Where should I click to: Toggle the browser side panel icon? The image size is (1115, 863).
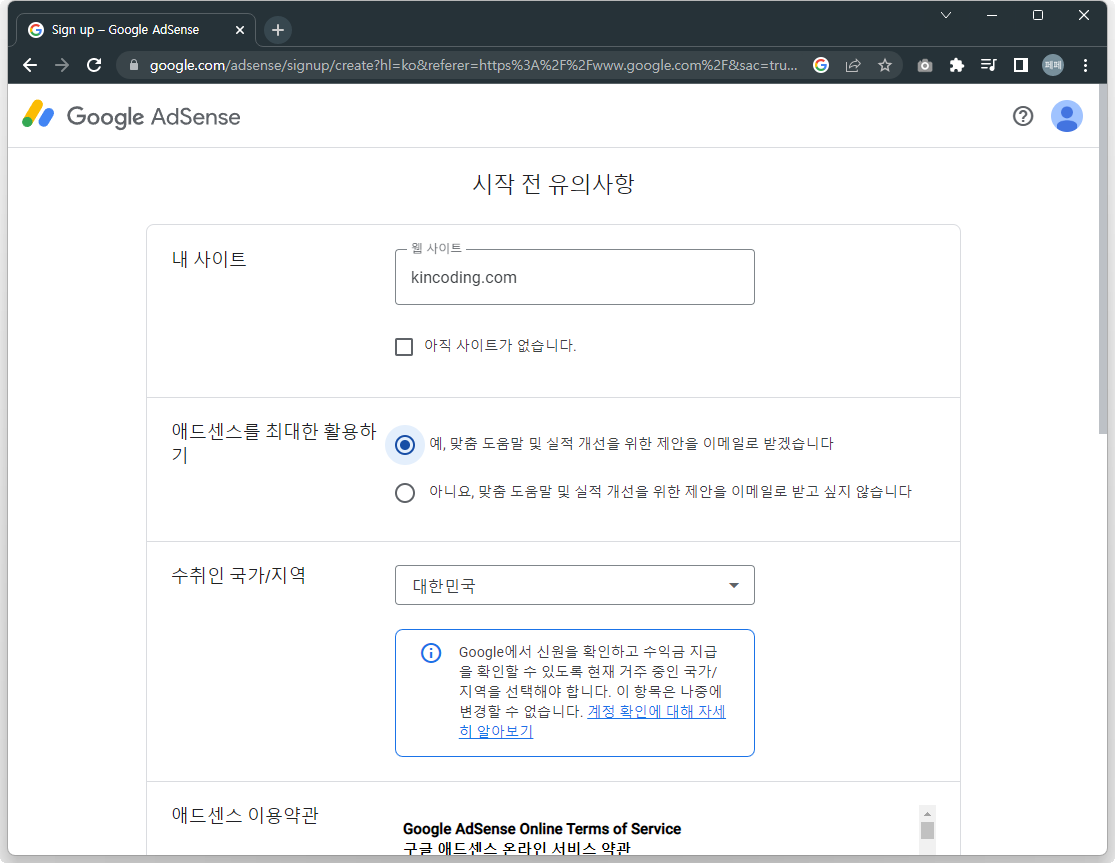(1020, 65)
